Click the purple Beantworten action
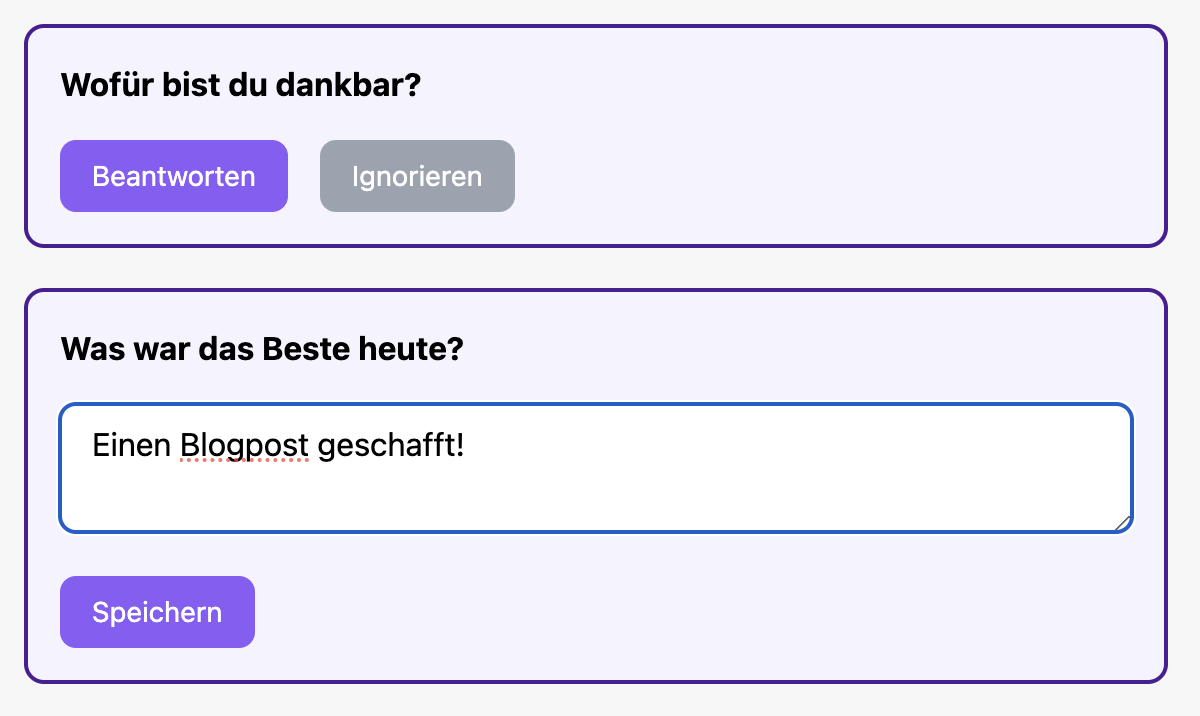1200x716 pixels. 173,176
